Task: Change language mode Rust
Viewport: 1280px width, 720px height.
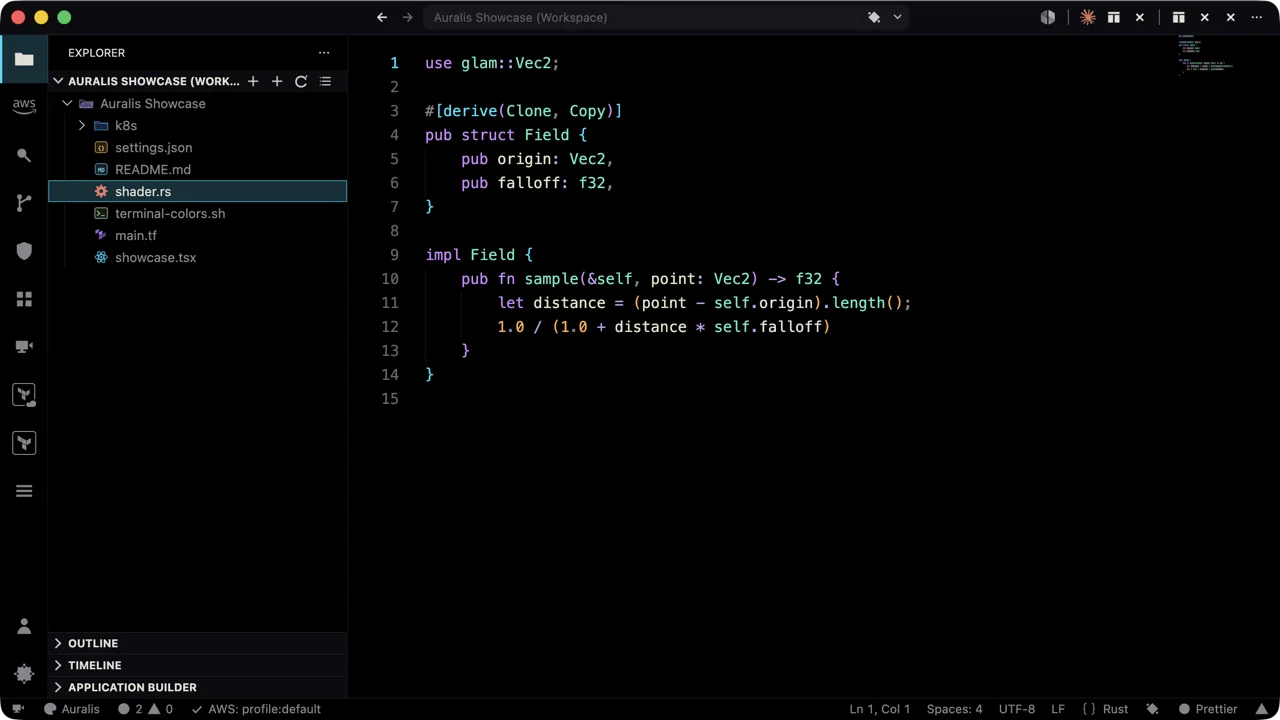Action: 1105,709
